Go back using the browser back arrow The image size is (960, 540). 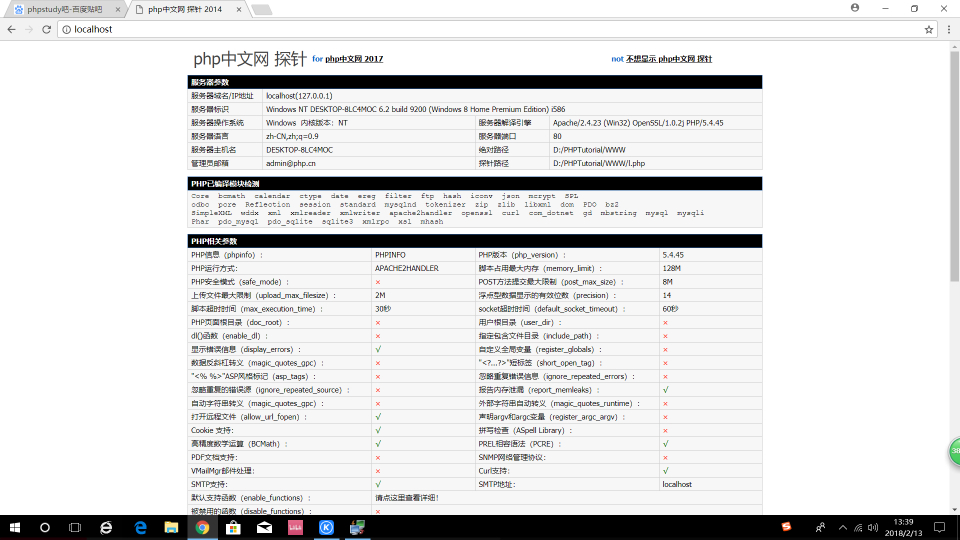(12, 29)
